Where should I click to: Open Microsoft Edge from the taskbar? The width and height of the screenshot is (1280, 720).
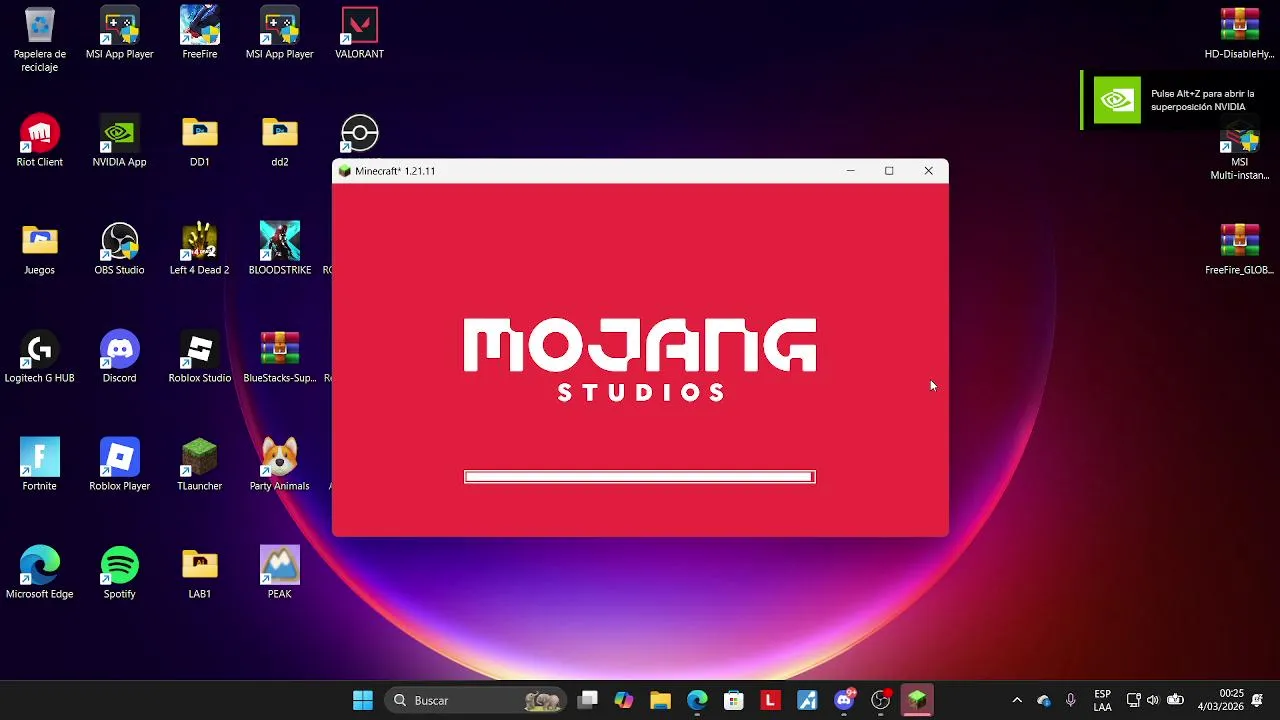click(697, 700)
